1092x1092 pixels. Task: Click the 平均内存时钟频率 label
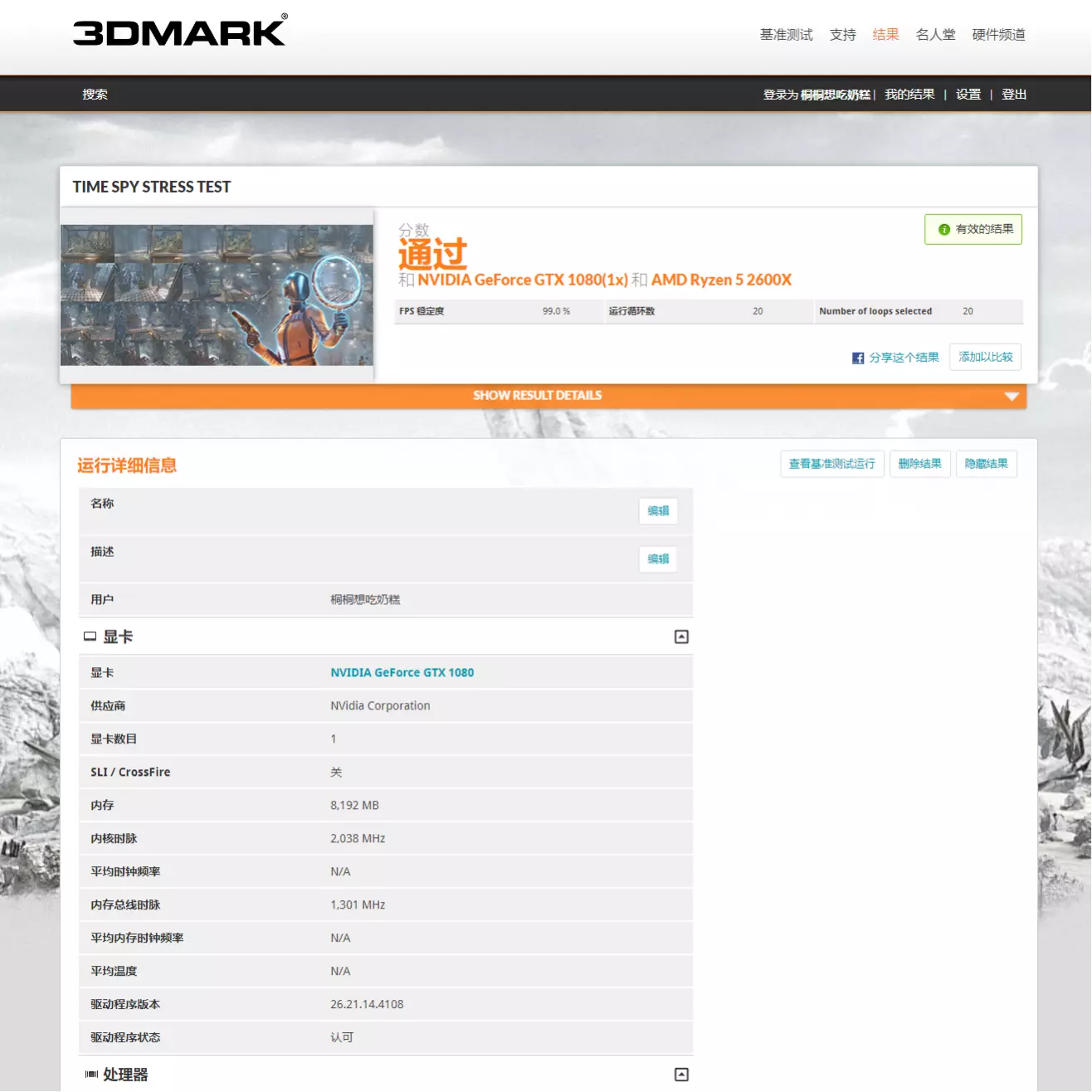(x=137, y=938)
